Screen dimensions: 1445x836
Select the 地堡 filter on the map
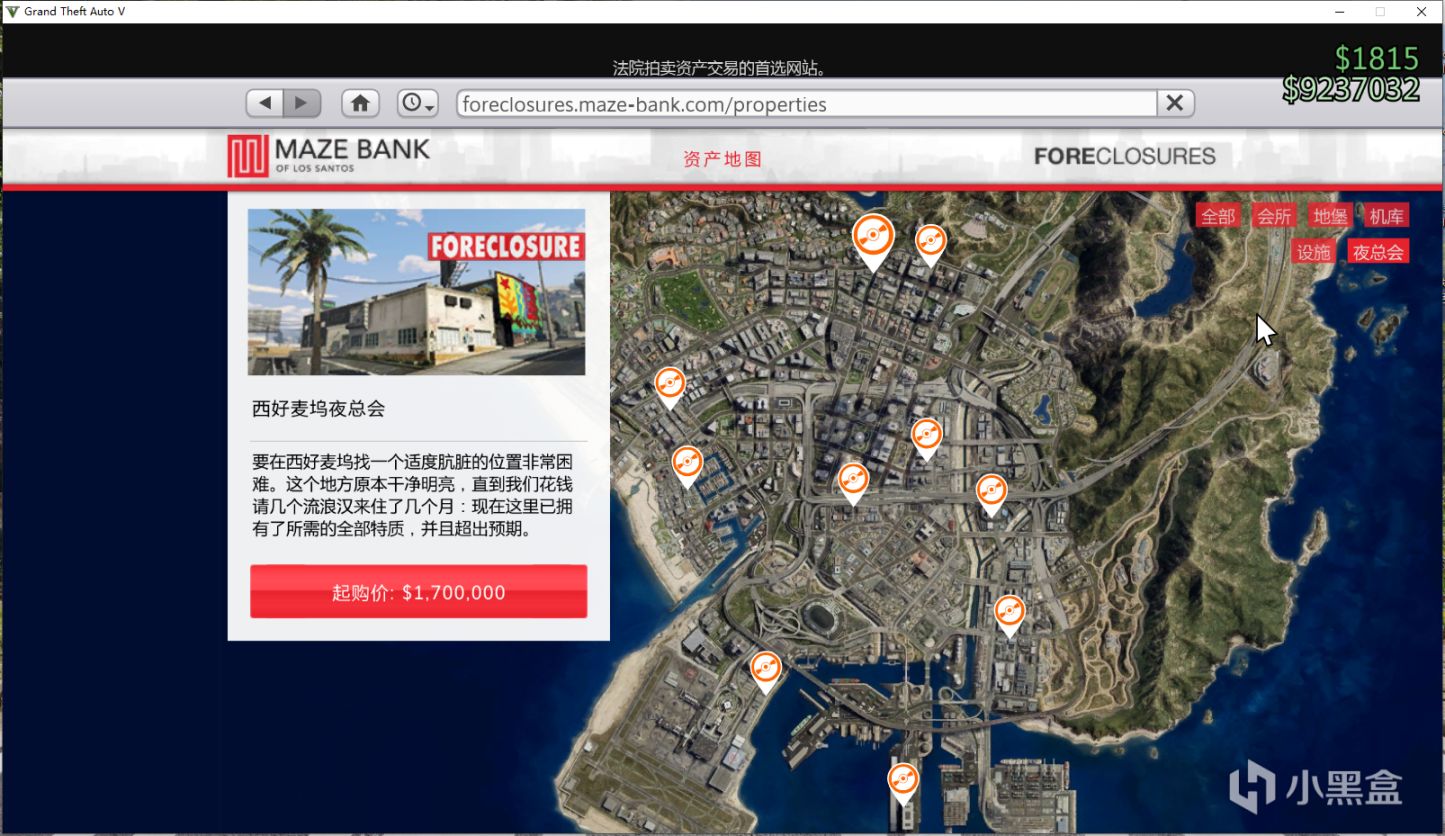coord(1330,216)
